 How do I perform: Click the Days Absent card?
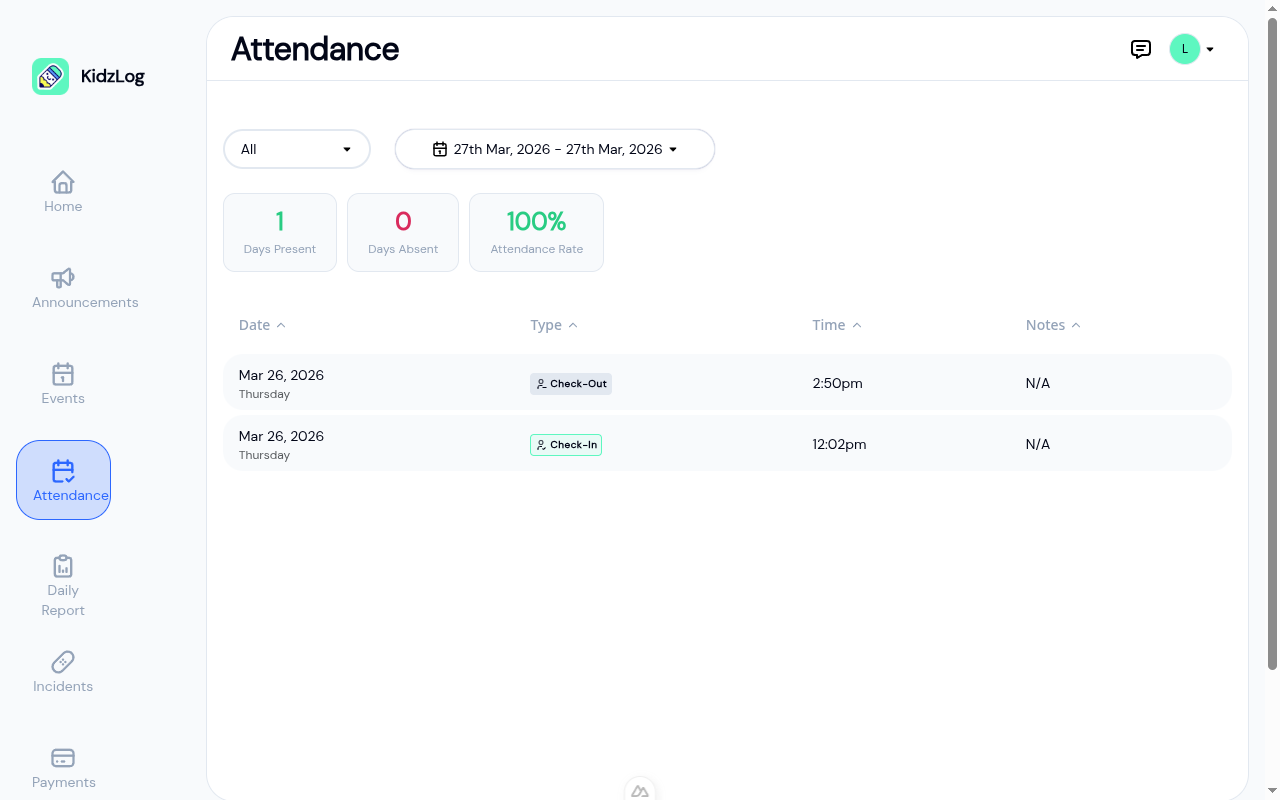pyautogui.click(x=403, y=232)
